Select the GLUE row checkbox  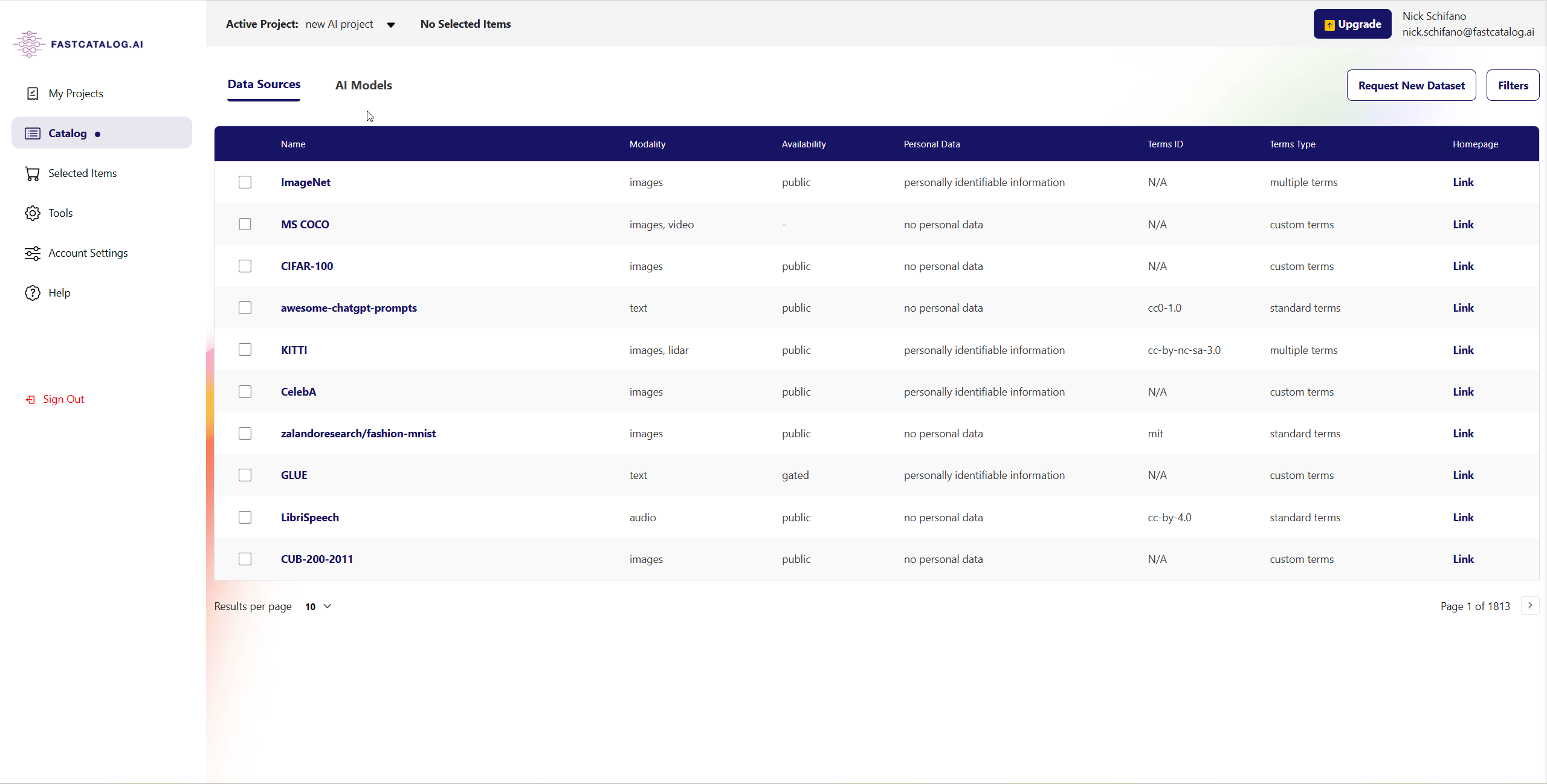tap(245, 475)
